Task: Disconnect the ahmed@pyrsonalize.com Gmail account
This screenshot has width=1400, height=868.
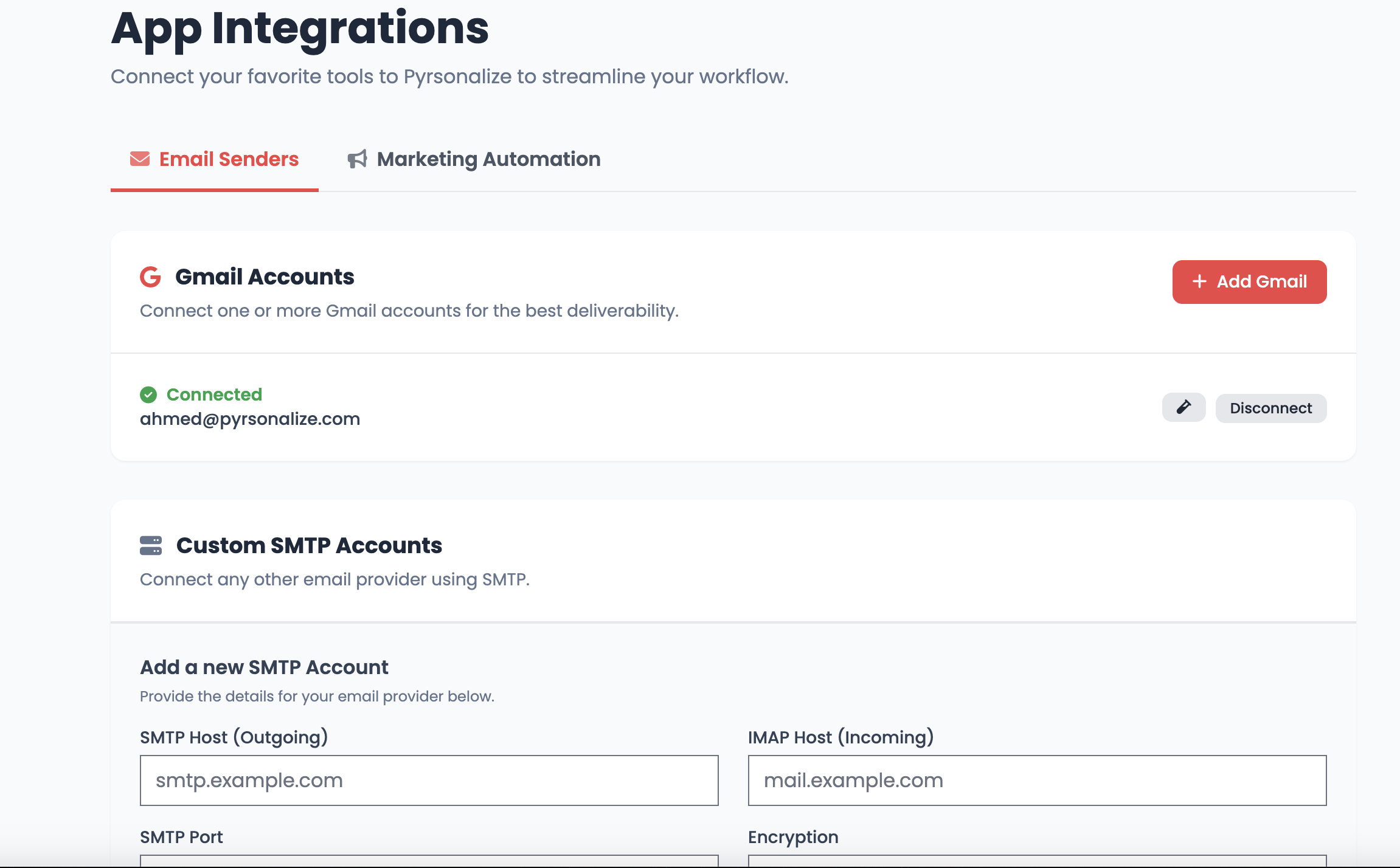Action: click(1270, 408)
